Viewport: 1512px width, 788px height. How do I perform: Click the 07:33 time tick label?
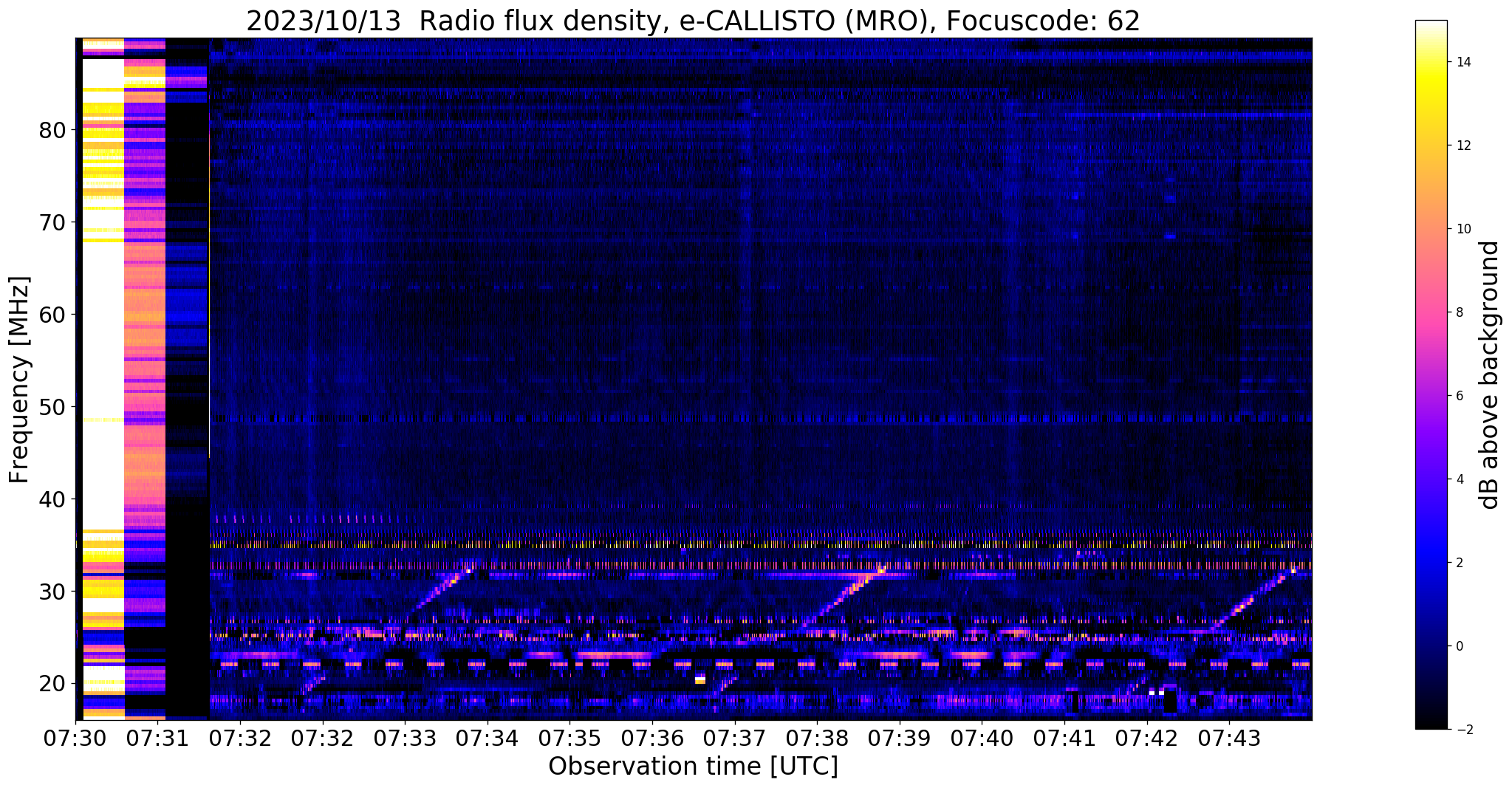[x=405, y=738]
